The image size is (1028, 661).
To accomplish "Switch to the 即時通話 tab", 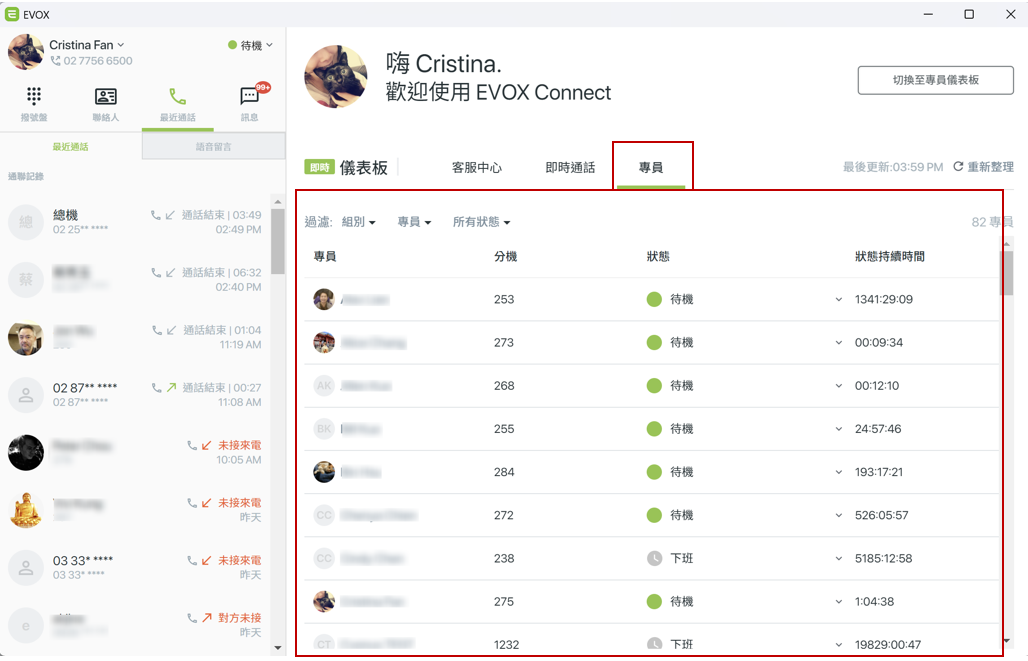I will click(570, 167).
